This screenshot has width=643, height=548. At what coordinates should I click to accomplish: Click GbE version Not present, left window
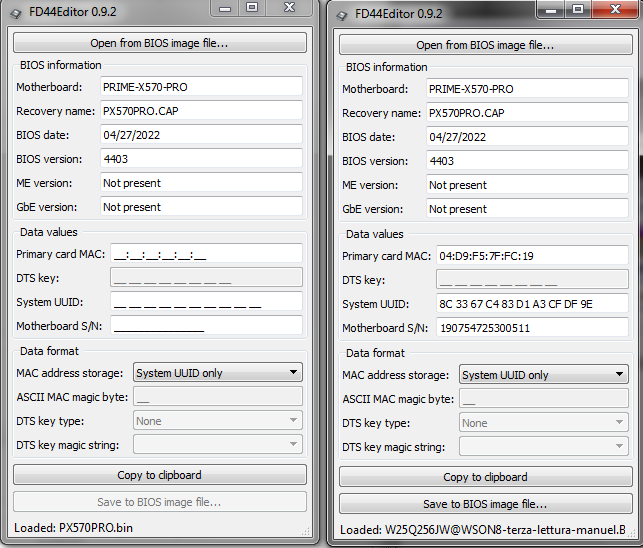pos(201,206)
